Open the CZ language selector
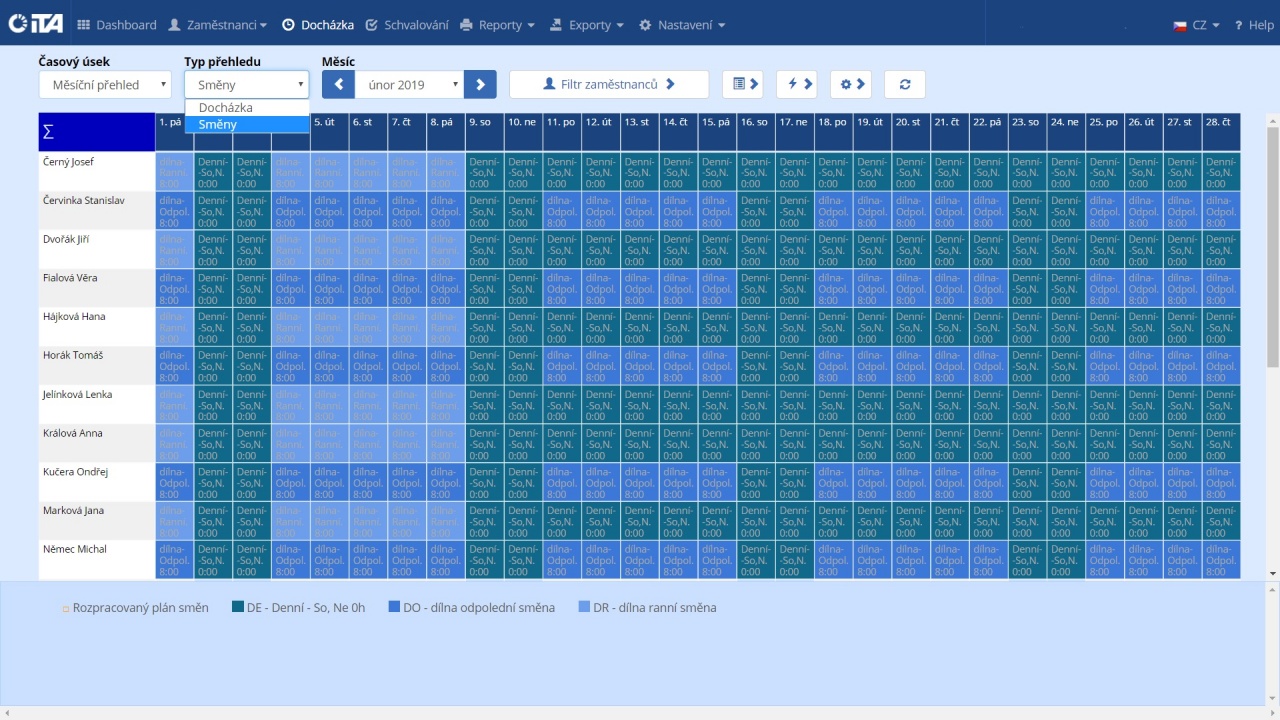This screenshot has height=720, width=1280. pyautogui.click(x=1197, y=25)
